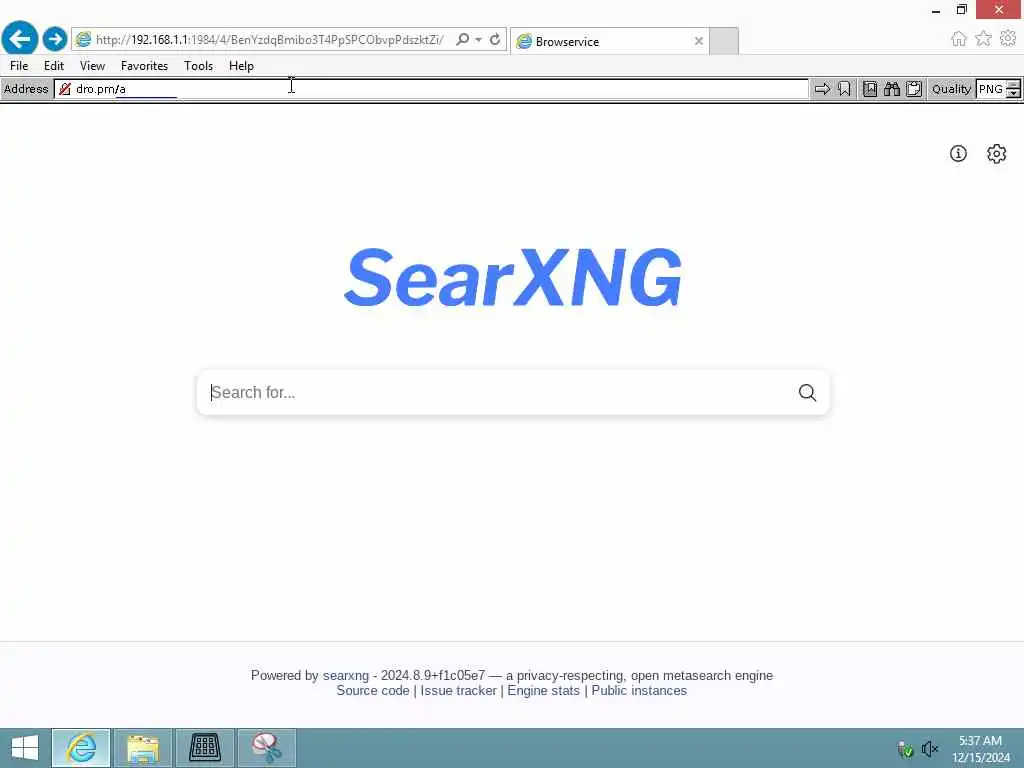Click the muted volume tray icon
This screenshot has width=1024, height=768.
[x=930, y=748]
